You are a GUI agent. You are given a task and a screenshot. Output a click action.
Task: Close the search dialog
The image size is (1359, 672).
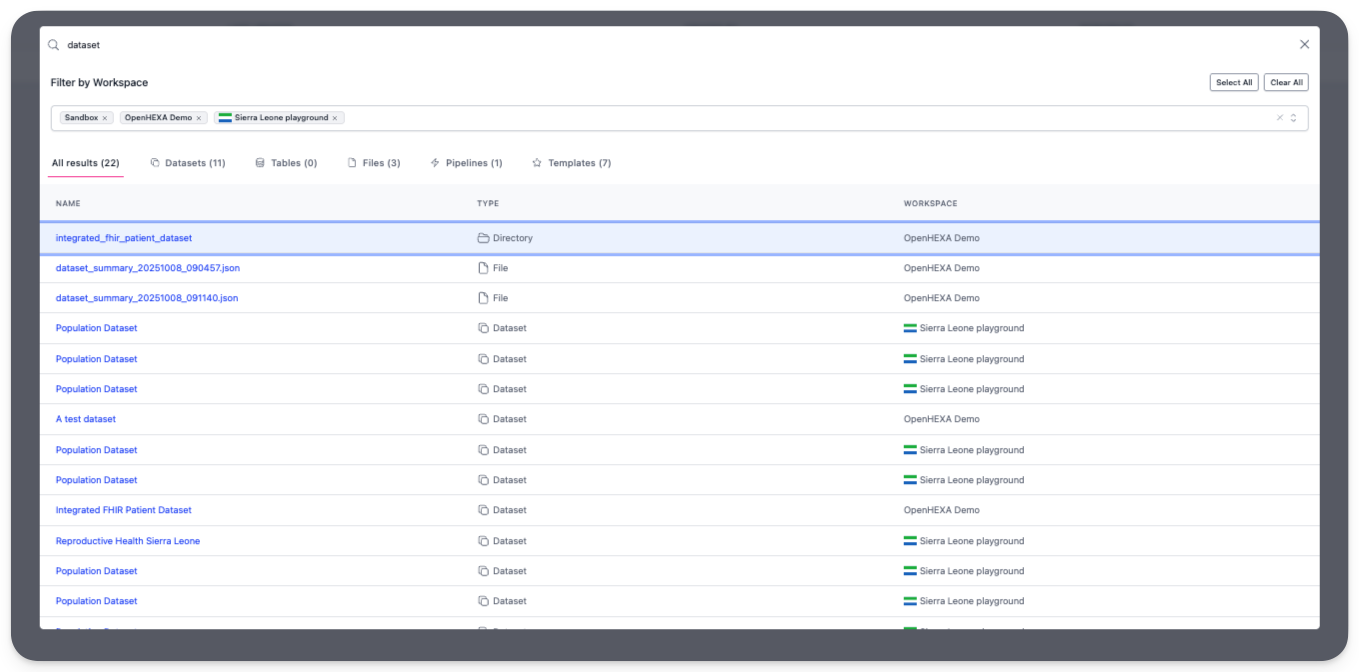pos(1304,45)
